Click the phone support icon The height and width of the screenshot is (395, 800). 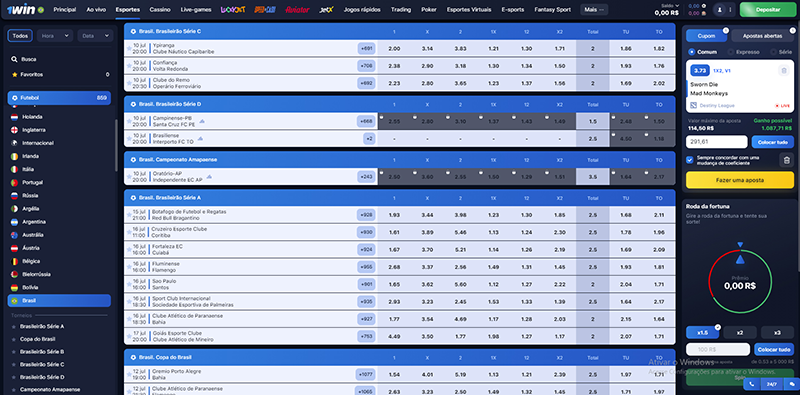[751, 384]
